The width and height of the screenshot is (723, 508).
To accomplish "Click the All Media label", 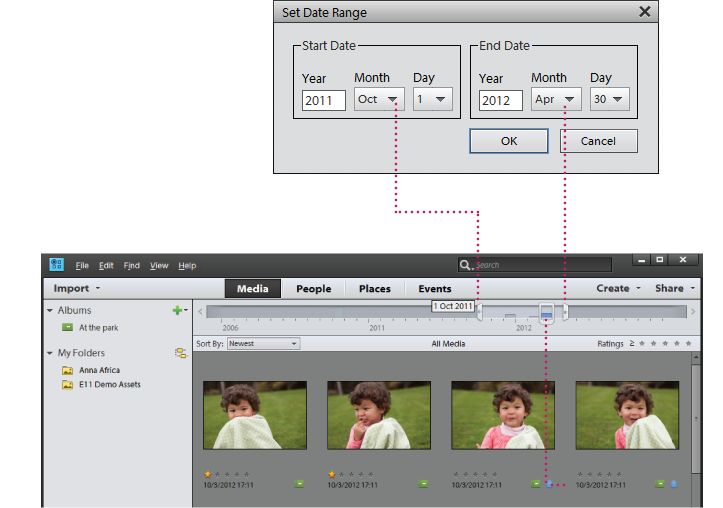I will click(448, 344).
